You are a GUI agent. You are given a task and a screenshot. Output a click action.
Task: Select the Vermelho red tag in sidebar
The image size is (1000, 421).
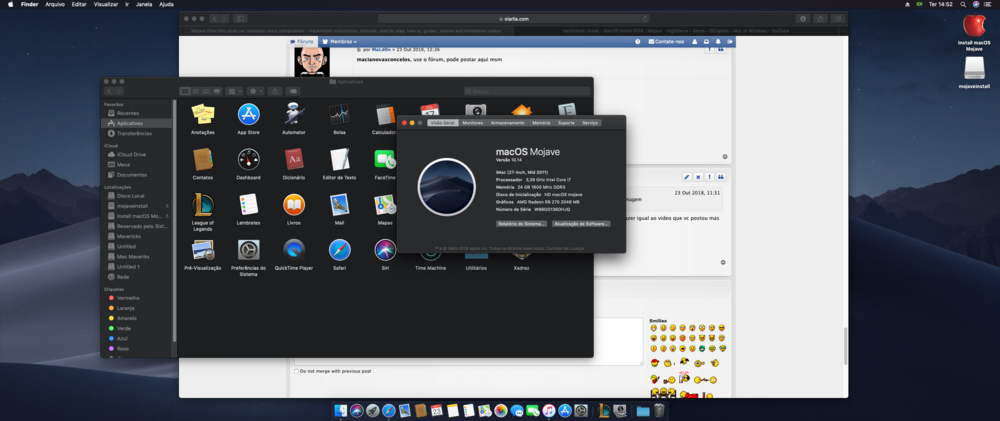pos(128,298)
